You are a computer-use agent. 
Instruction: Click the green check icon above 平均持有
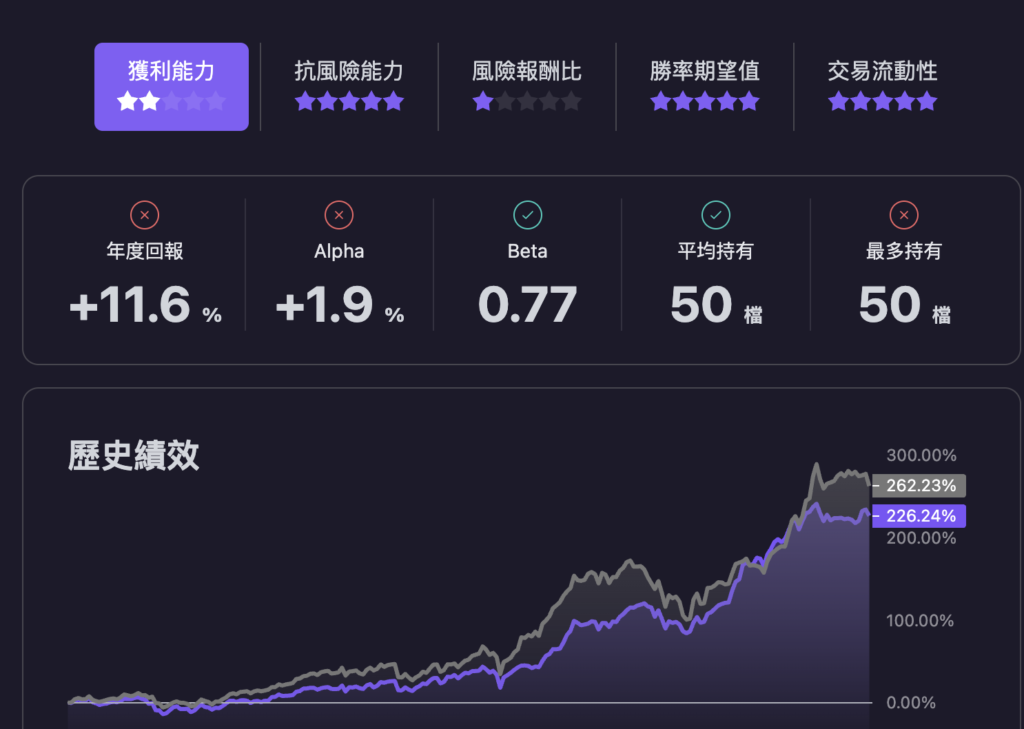pyautogui.click(x=715, y=214)
